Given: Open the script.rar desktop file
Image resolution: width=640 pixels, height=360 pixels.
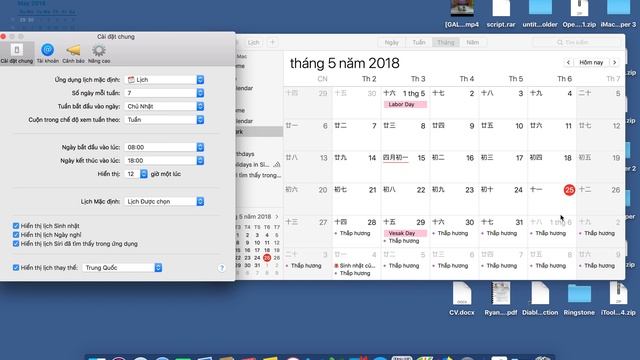Looking at the screenshot, I should click(x=501, y=13).
